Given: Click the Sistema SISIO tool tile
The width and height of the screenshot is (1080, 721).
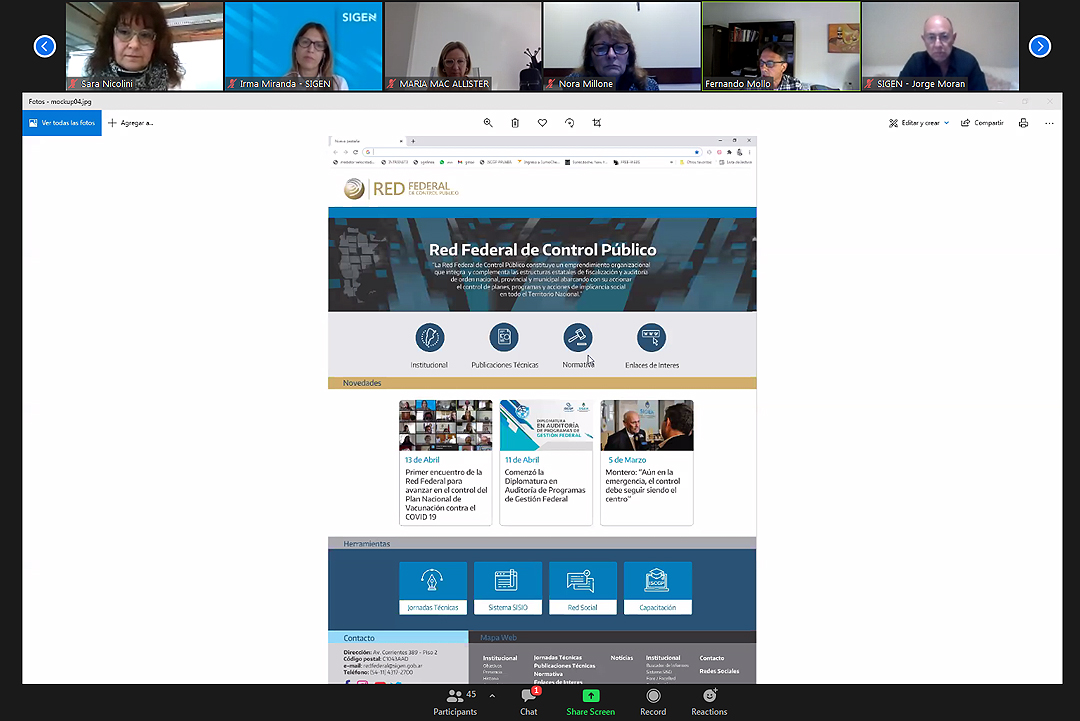Looking at the screenshot, I should [508, 588].
